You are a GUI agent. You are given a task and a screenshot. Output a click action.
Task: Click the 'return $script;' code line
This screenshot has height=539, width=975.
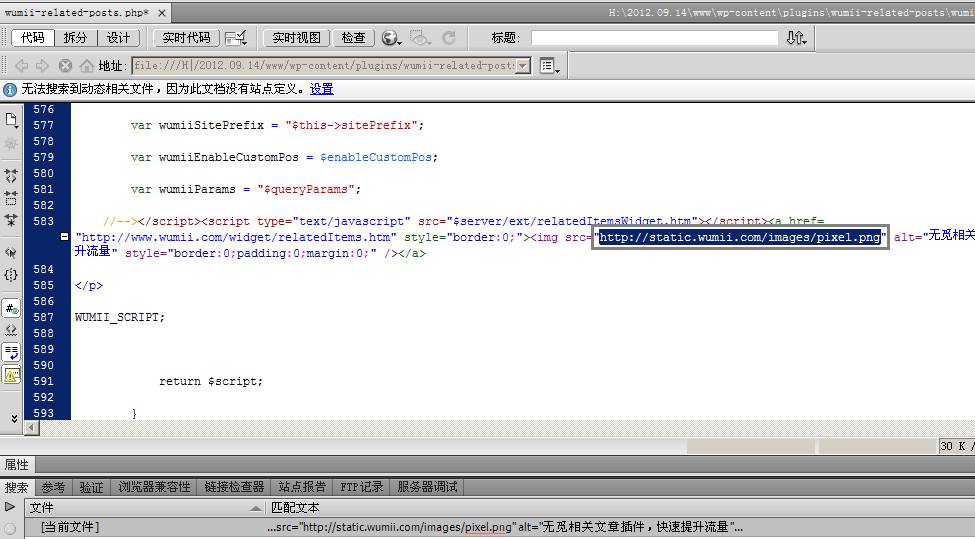pos(211,381)
